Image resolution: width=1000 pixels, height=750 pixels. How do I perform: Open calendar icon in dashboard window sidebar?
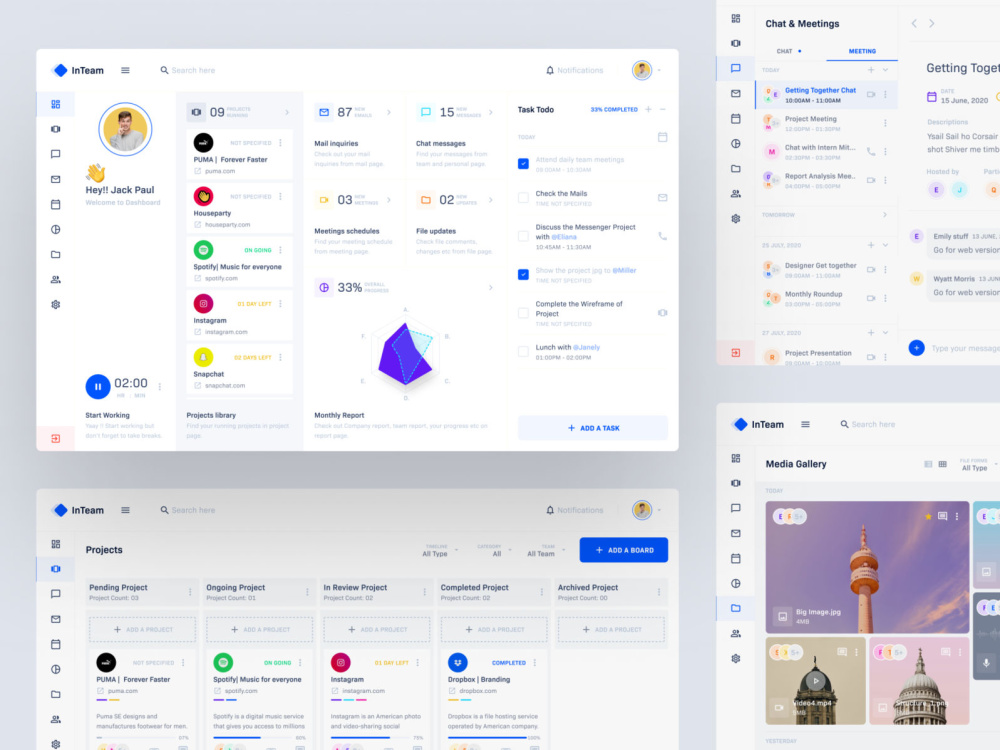[x=55, y=204]
